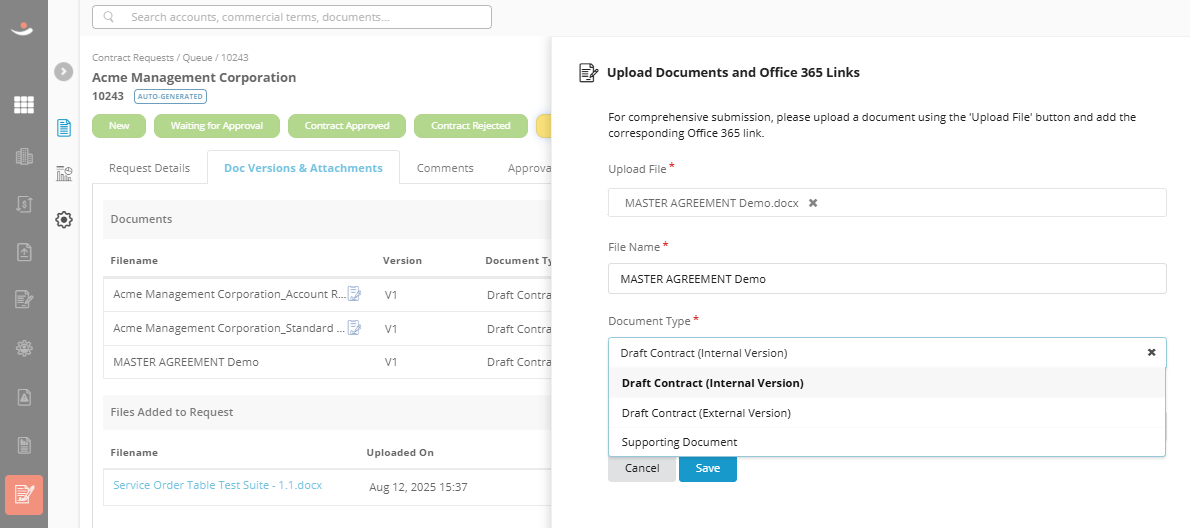
Task: Click the Upload File field area
Action: 886,203
